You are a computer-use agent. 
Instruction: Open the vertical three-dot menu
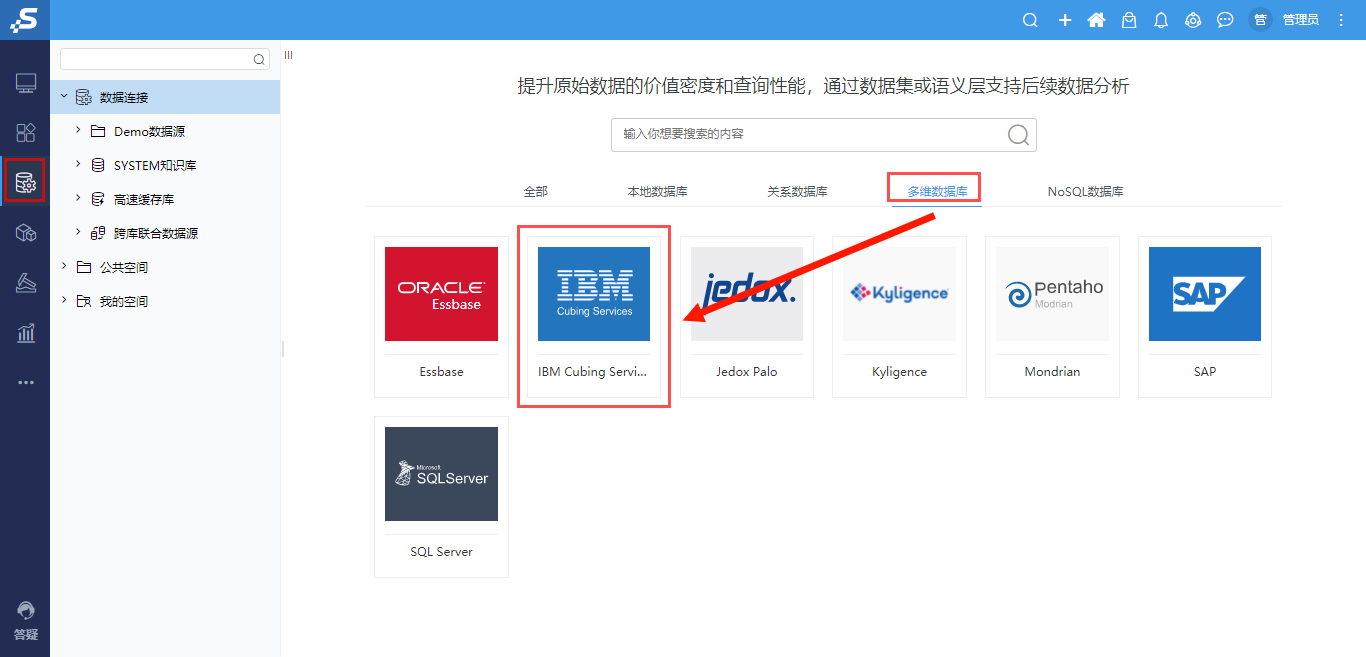tap(1341, 20)
